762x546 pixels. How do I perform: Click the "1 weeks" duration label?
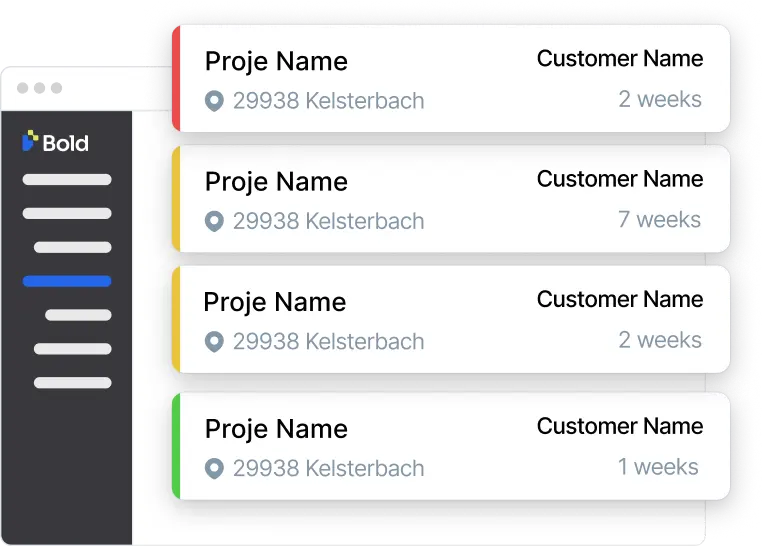(659, 466)
